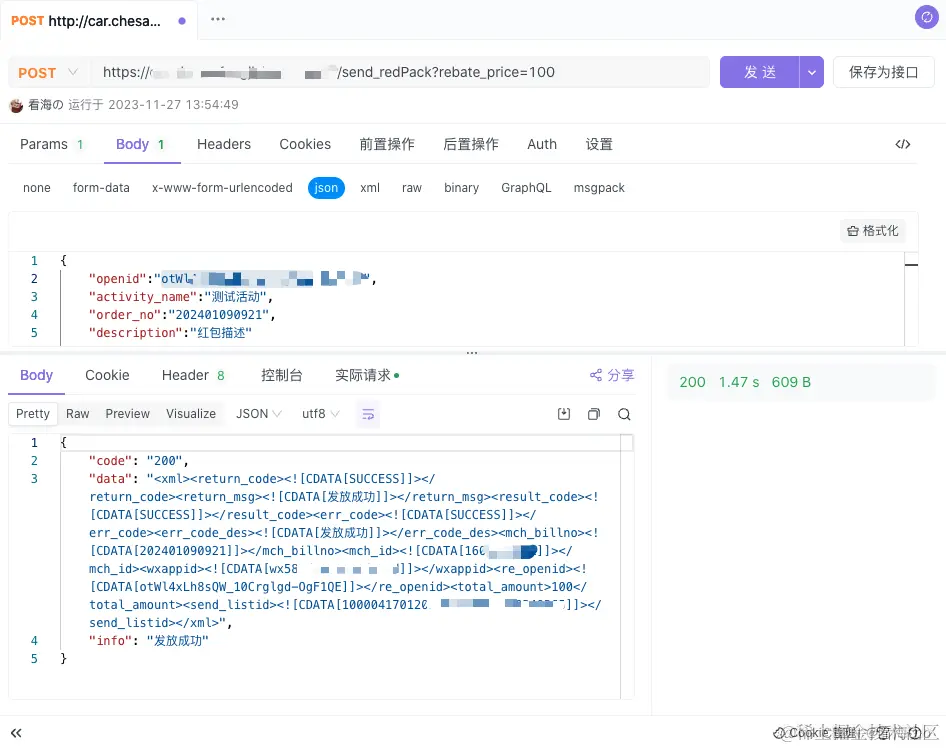Open the POST method dropdown
946x749 pixels.
click(48, 72)
